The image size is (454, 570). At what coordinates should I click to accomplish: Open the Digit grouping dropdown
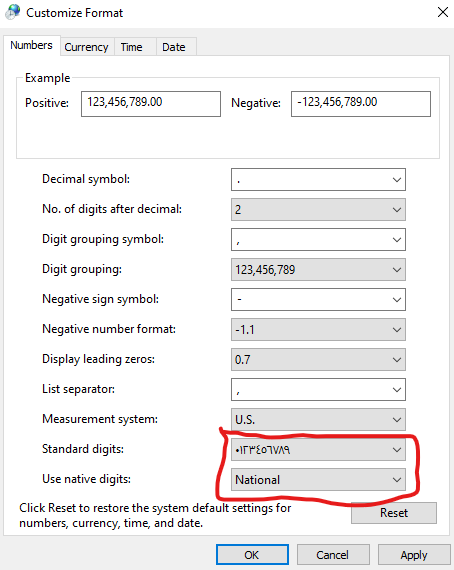(318, 269)
